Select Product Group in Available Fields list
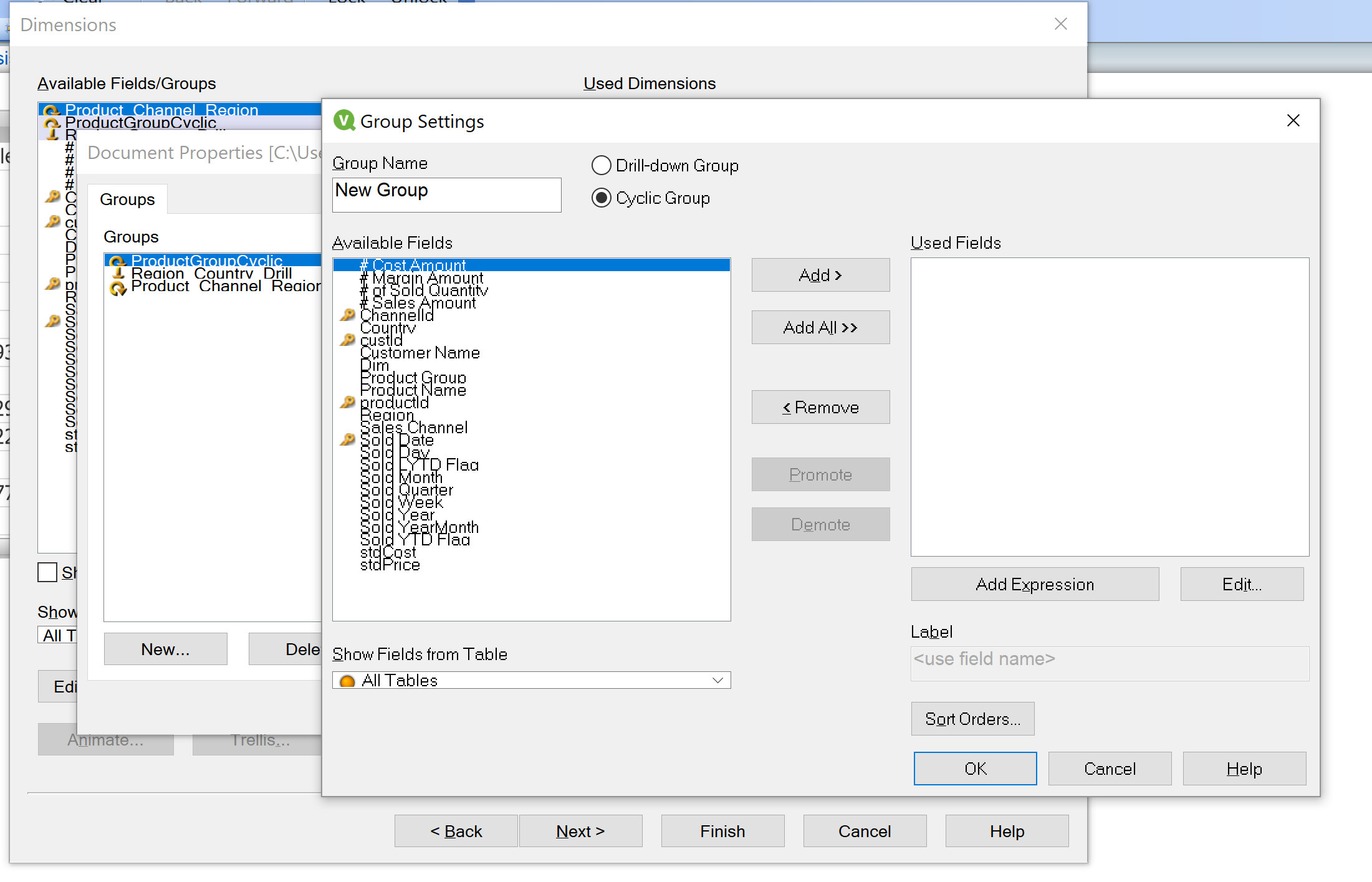Image resolution: width=1372 pixels, height=882 pixels. coord(413,378)
